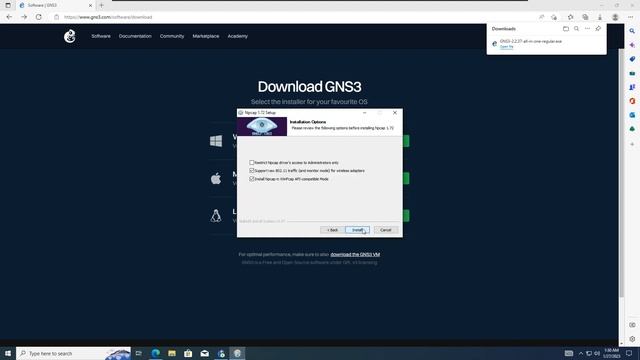This screenshot has height=360, width=640.
Task: Click the Read aloud icon in address bar
Action: [541, 17]
